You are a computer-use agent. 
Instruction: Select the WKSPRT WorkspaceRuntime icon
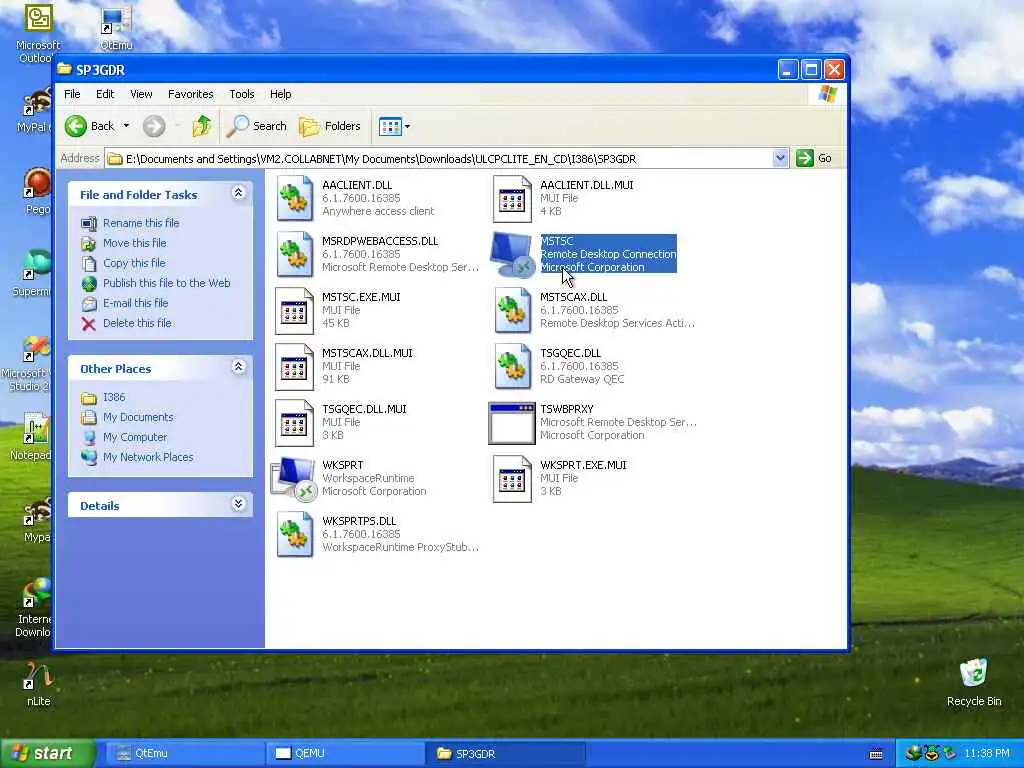(295, 479)
